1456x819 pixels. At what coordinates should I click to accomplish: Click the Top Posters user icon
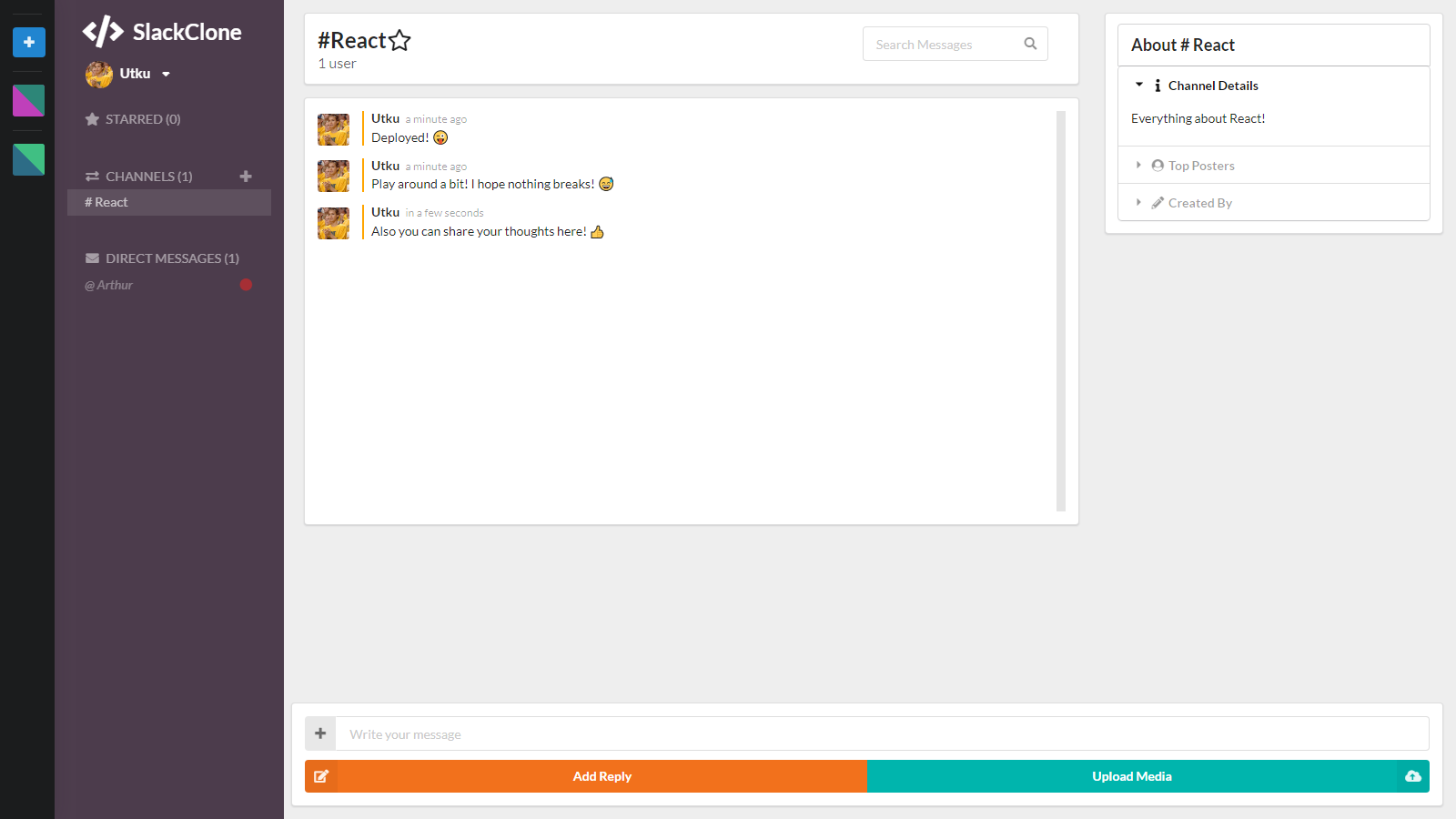click(1158, 166)
